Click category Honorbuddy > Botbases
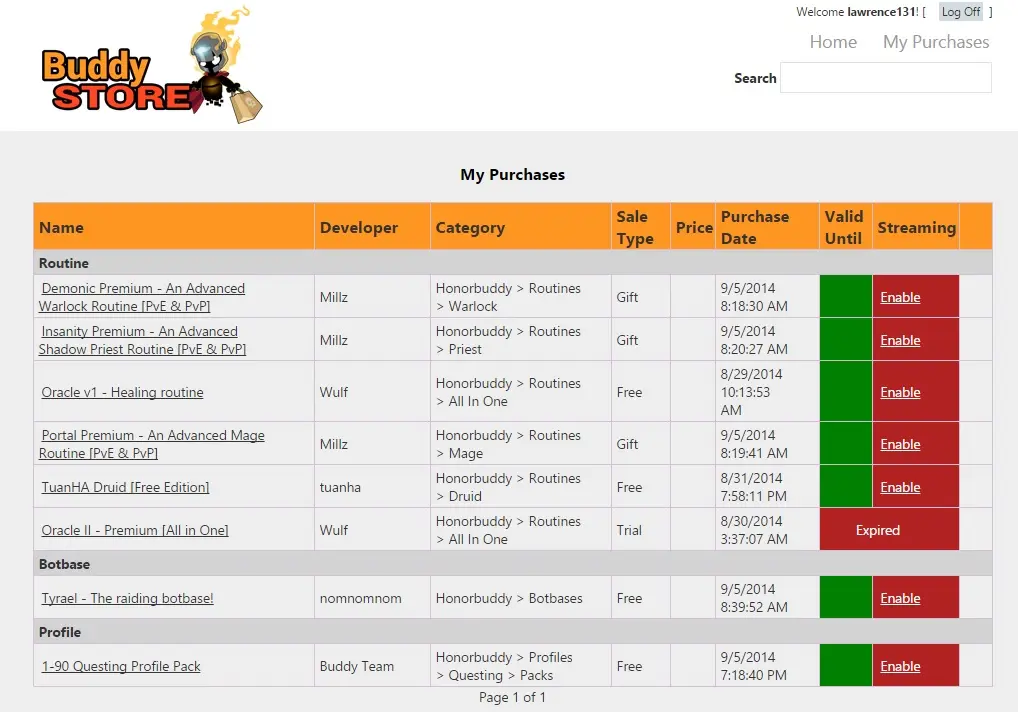The image size is (1018, 712). [x=509, y=598]
